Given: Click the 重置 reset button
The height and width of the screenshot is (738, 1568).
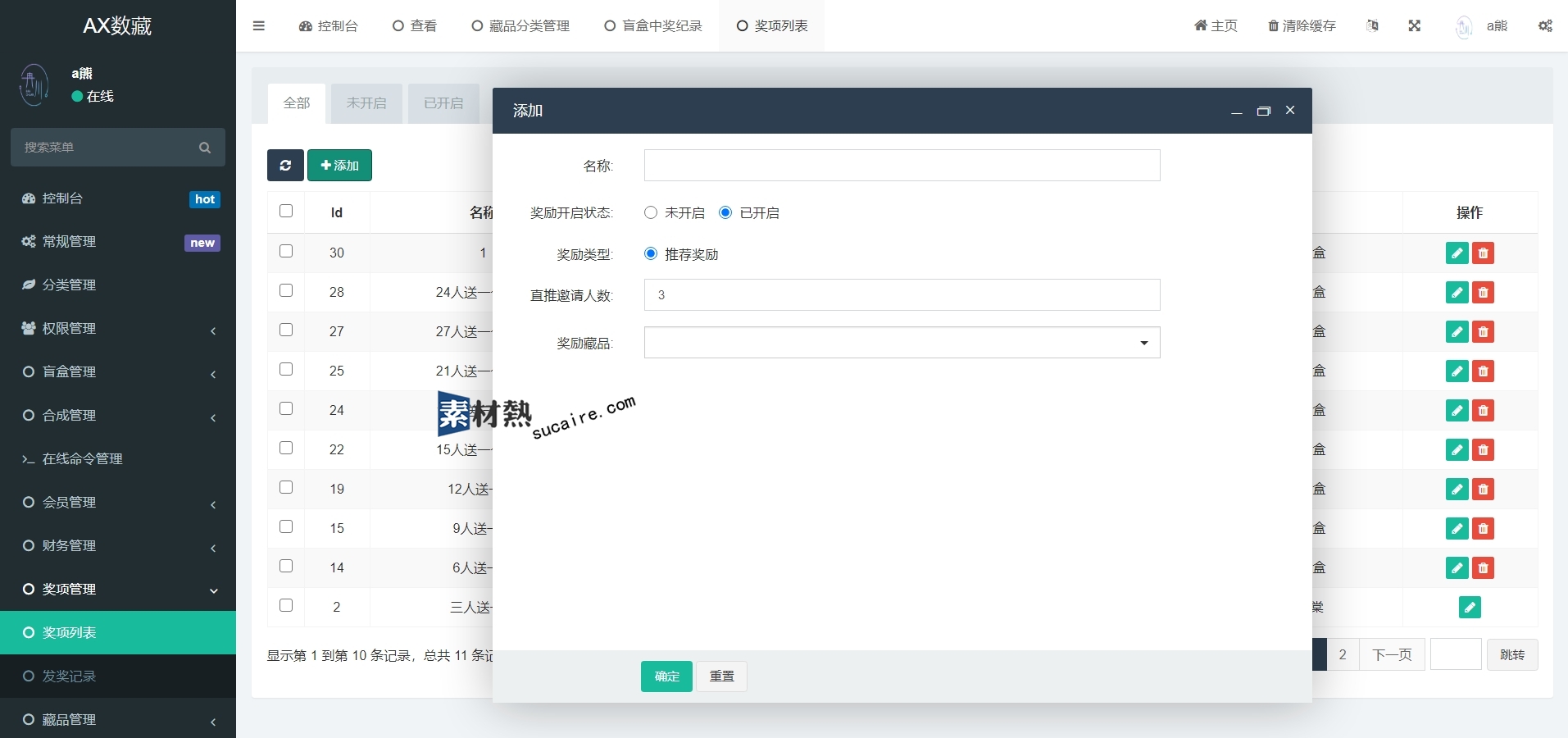Looking at the screenshot, I should [x=721, y=676].
